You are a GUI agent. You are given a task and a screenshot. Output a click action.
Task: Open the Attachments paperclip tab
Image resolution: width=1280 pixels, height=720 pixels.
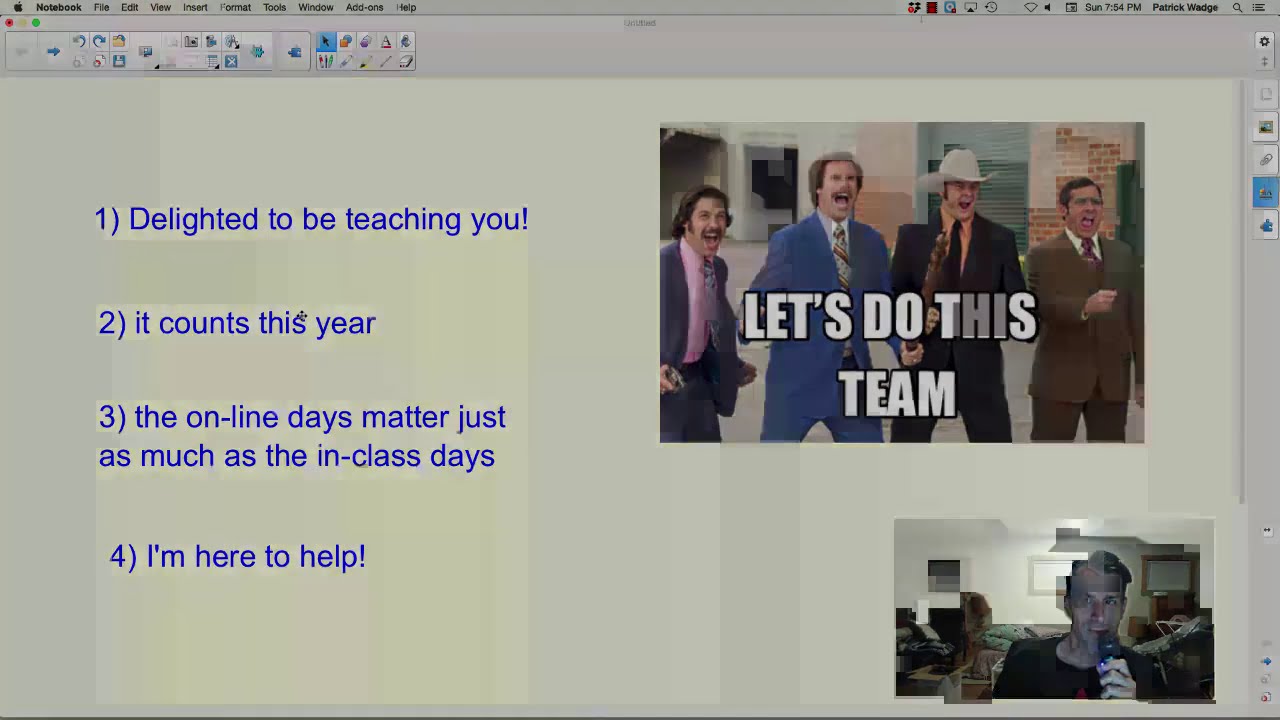pos(1266,159)
